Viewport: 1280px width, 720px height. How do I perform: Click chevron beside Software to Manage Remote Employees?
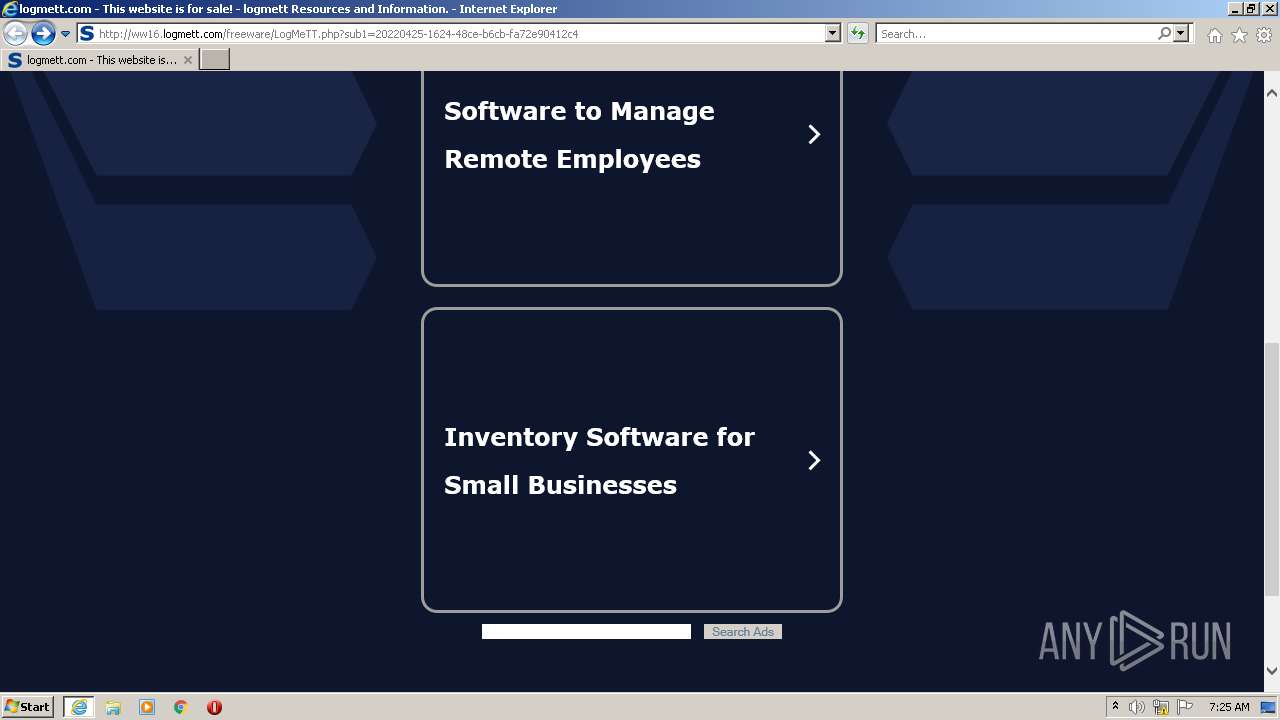[814, 134]
